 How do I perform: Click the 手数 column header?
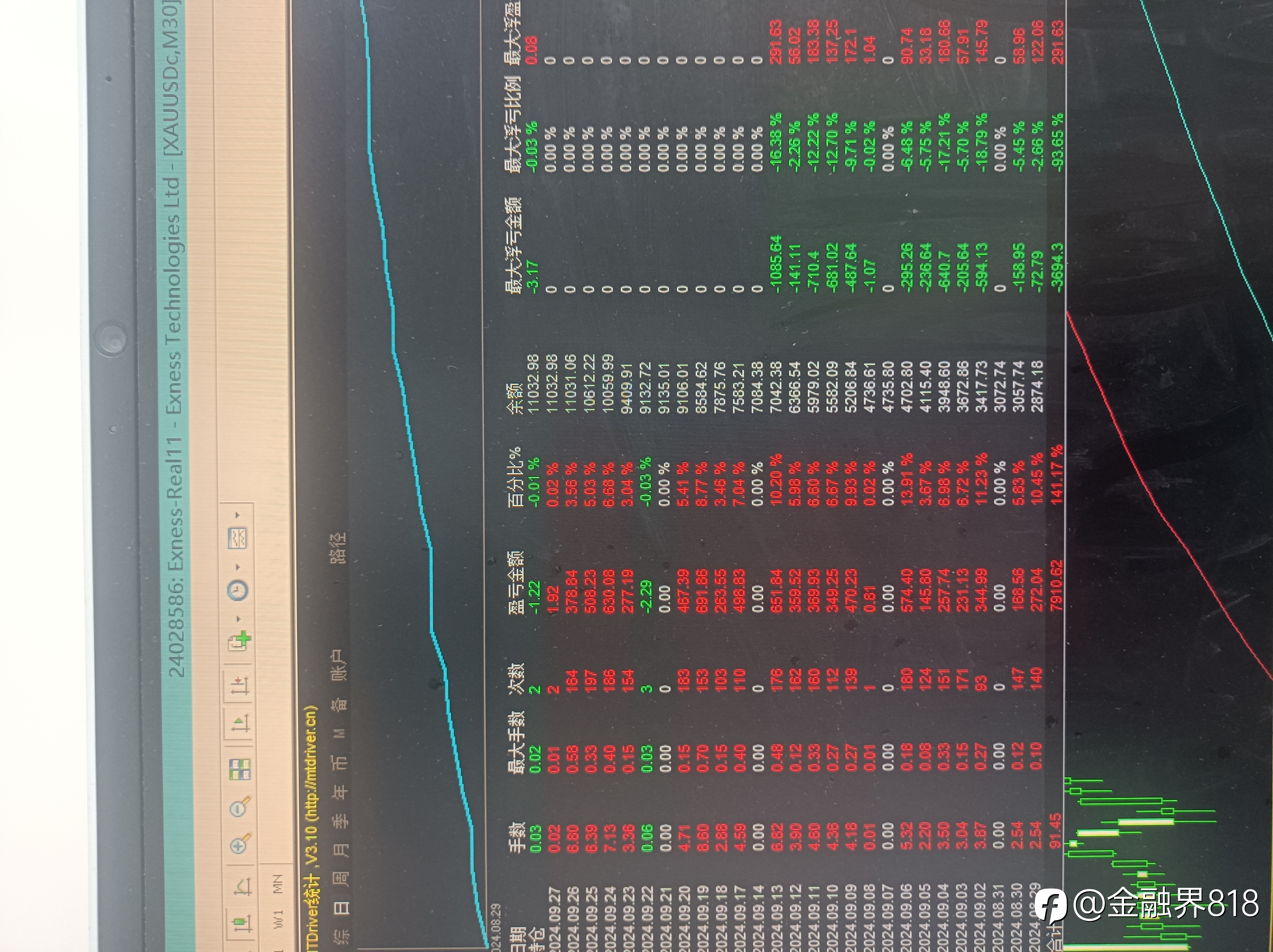click(517, 837)
